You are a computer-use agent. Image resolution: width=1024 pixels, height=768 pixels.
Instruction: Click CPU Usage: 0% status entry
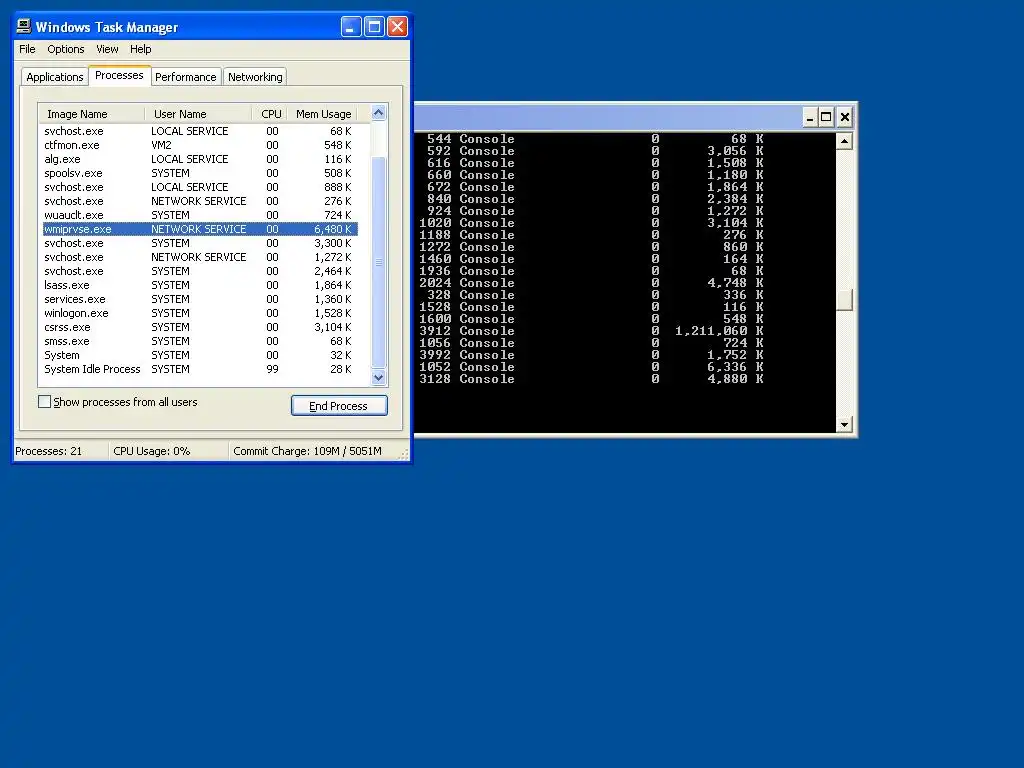tap(152, 451)
